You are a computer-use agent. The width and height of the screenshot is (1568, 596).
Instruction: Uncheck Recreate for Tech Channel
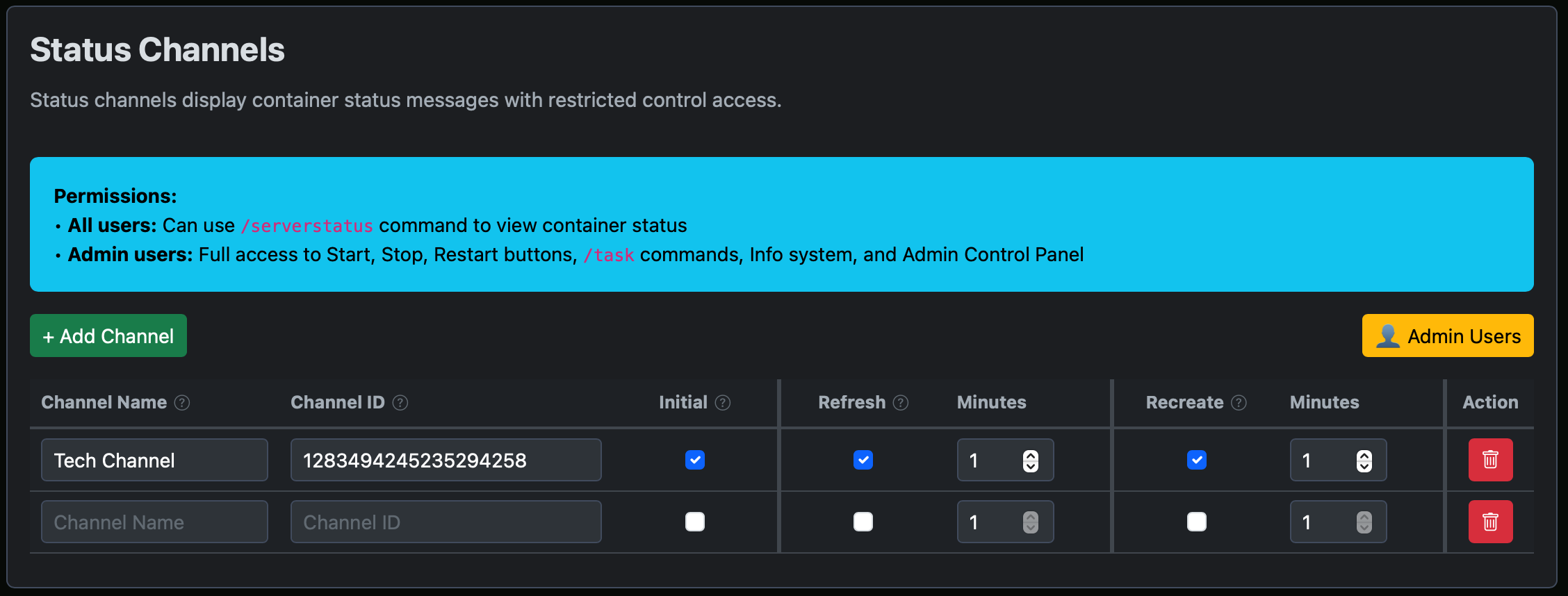[1197, 460]
